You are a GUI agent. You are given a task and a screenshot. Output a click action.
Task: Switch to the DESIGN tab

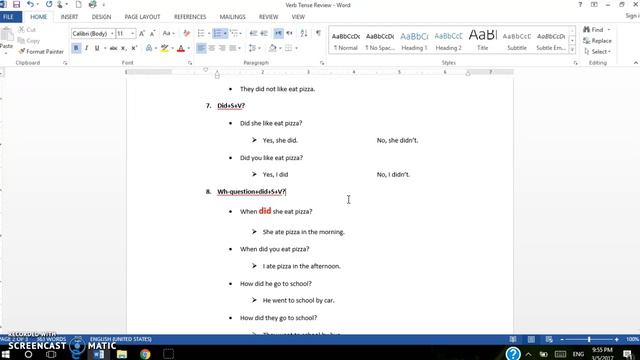pyautogui.click(x=101, y=17)
